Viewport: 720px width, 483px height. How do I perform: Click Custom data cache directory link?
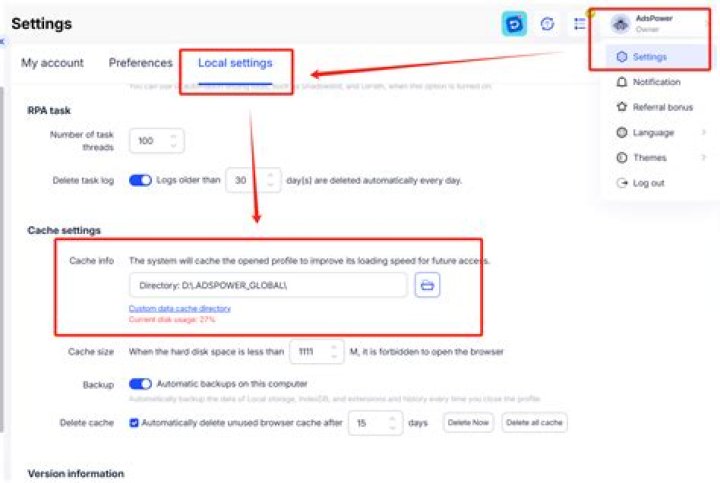tap(180, 309)
